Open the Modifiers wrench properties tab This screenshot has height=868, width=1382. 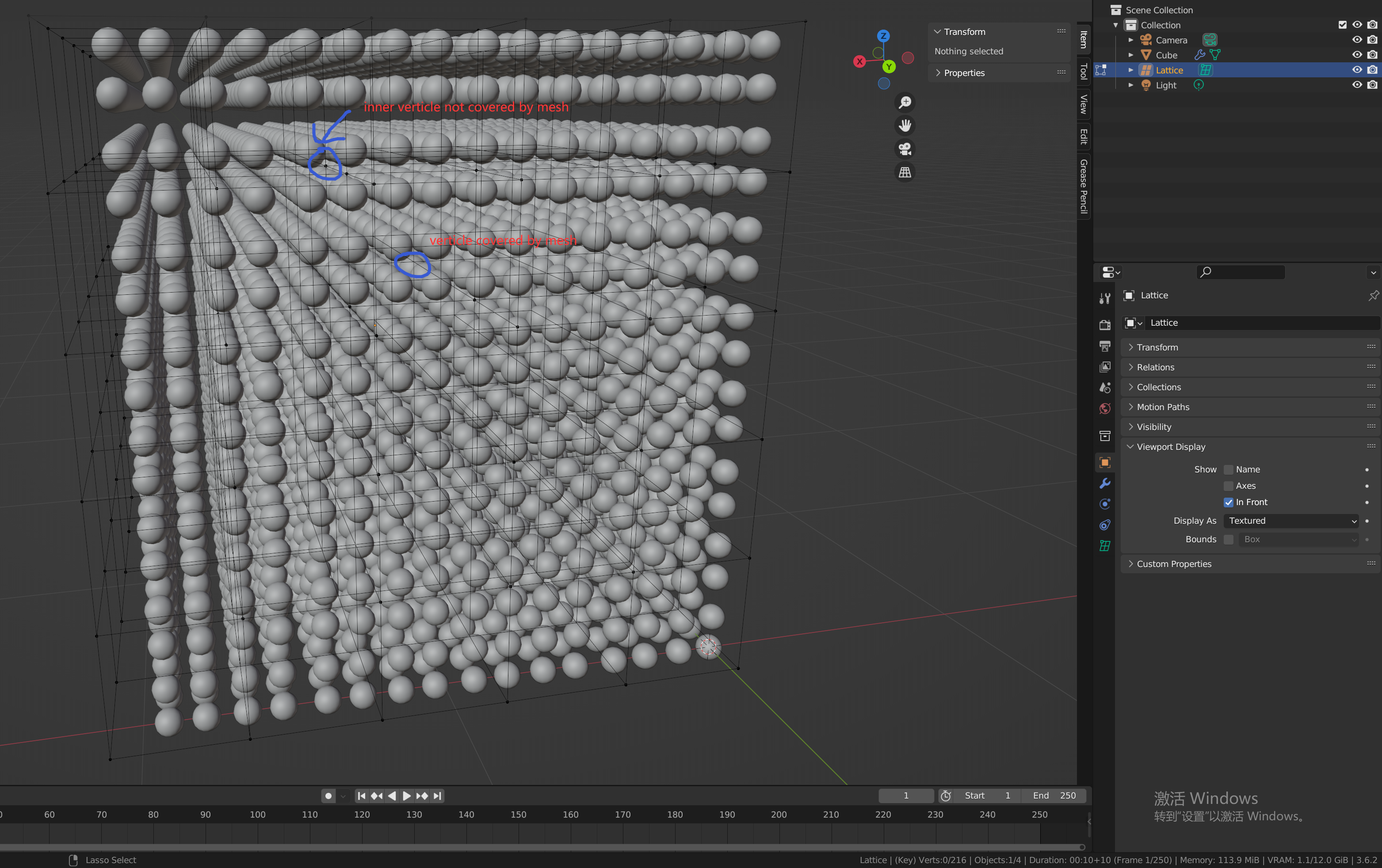(x=1105, y=483)
